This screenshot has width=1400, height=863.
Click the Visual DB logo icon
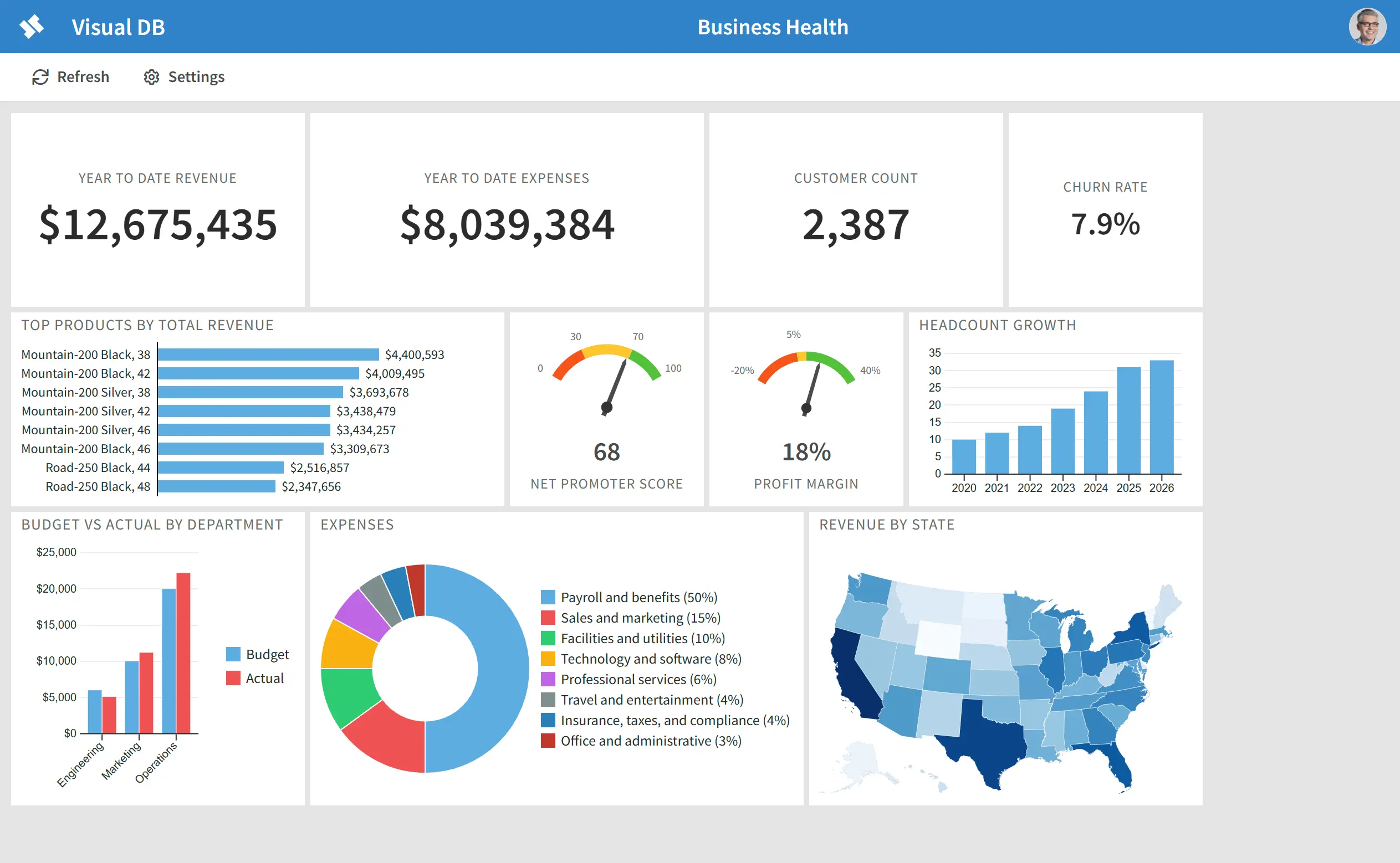(32, 26)
